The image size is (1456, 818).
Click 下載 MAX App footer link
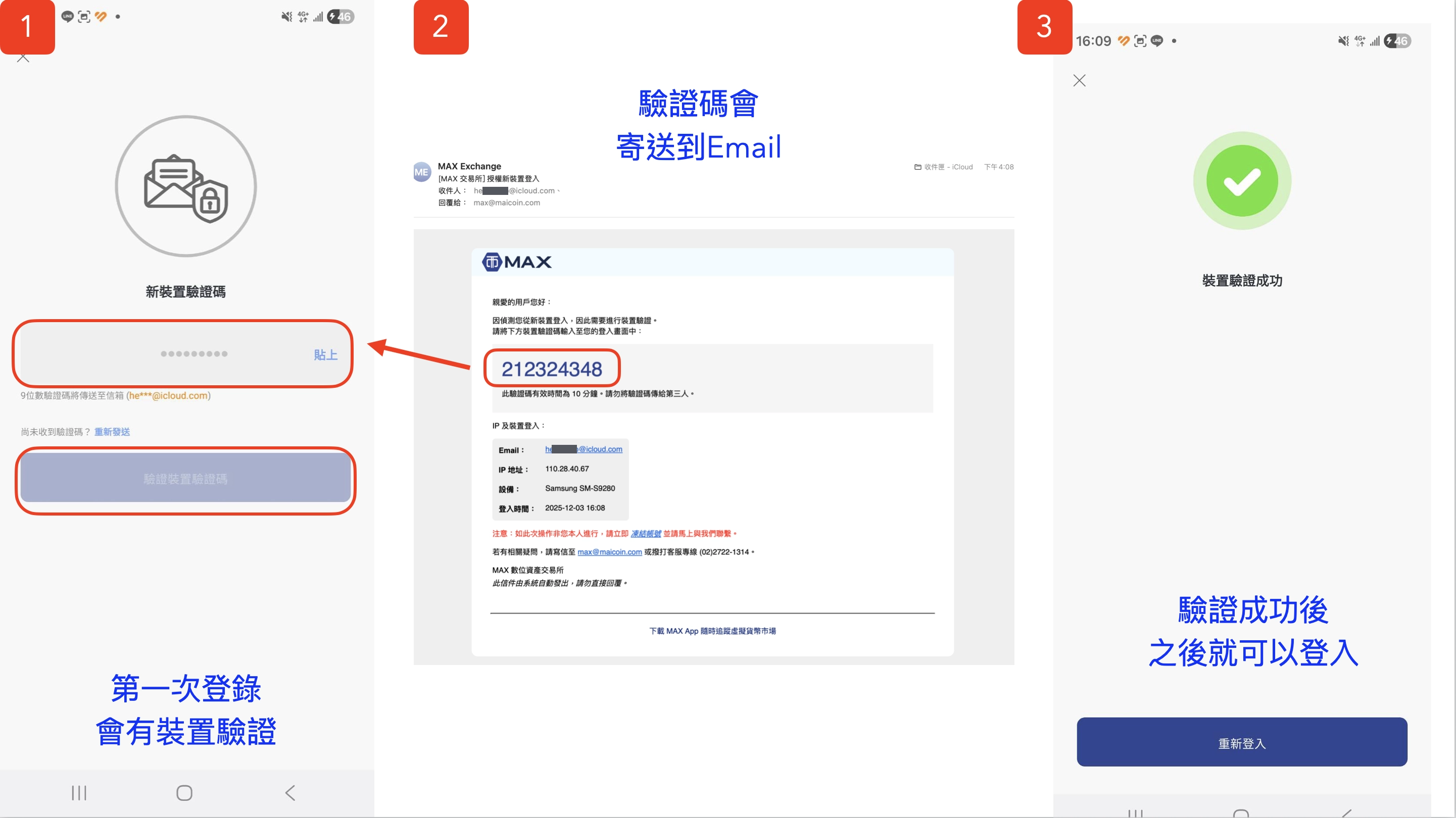coord(712,631)
